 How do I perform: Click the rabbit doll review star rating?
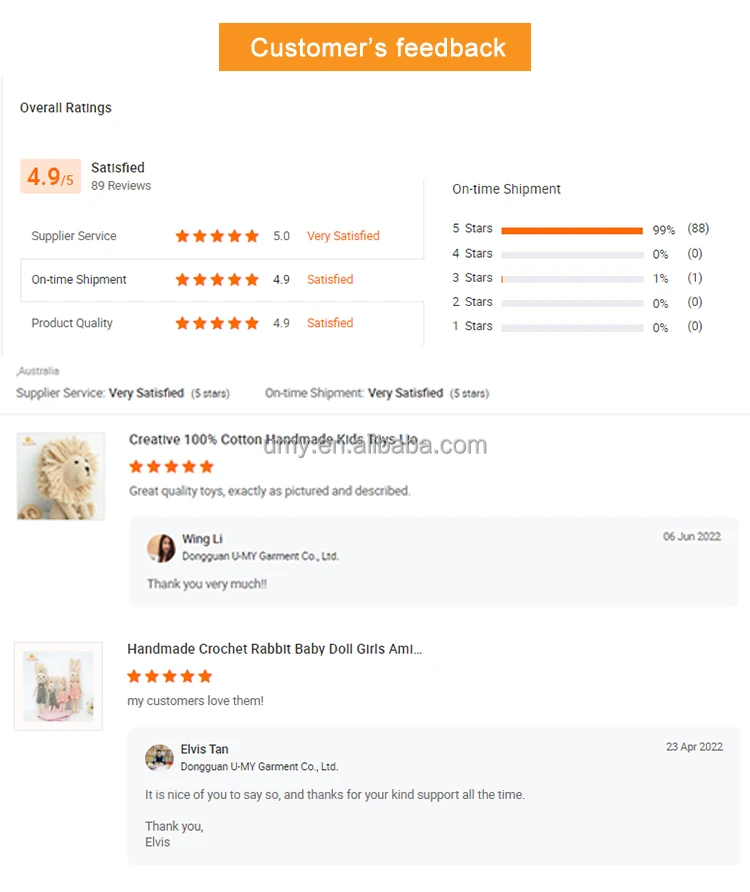click(x=170, y=676)
